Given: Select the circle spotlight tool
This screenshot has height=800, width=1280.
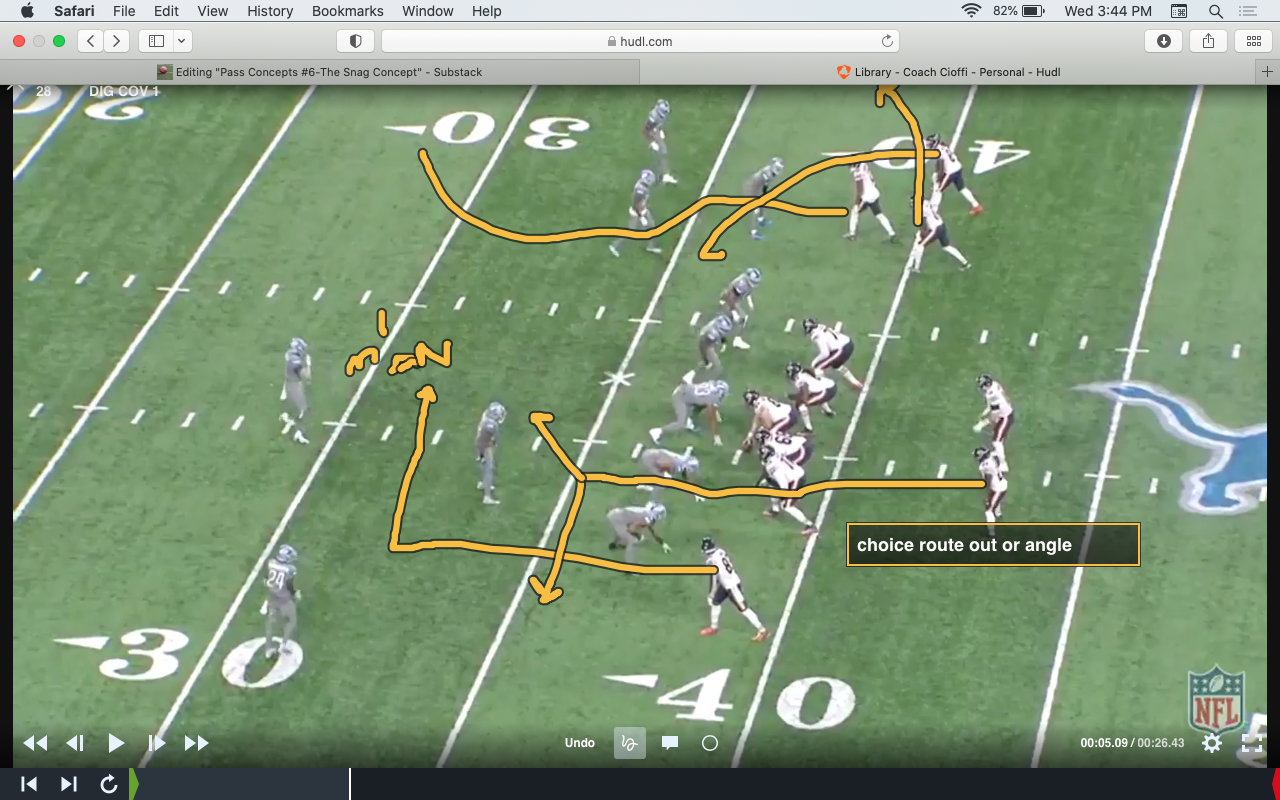Looking at the screenshot, I should pos(710,743).
